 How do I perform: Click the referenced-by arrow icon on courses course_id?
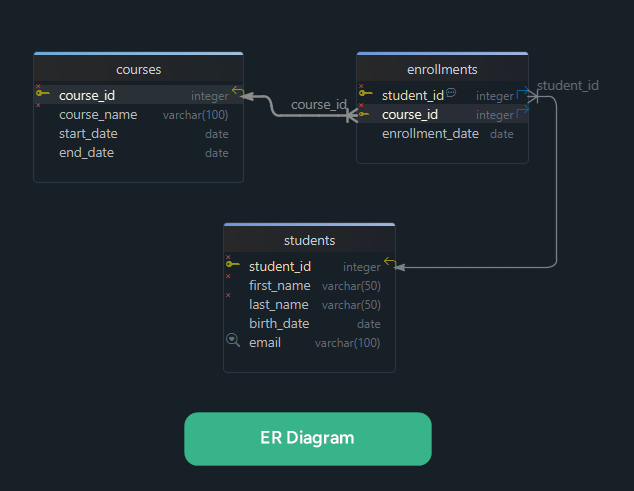[x=238, y=91]
